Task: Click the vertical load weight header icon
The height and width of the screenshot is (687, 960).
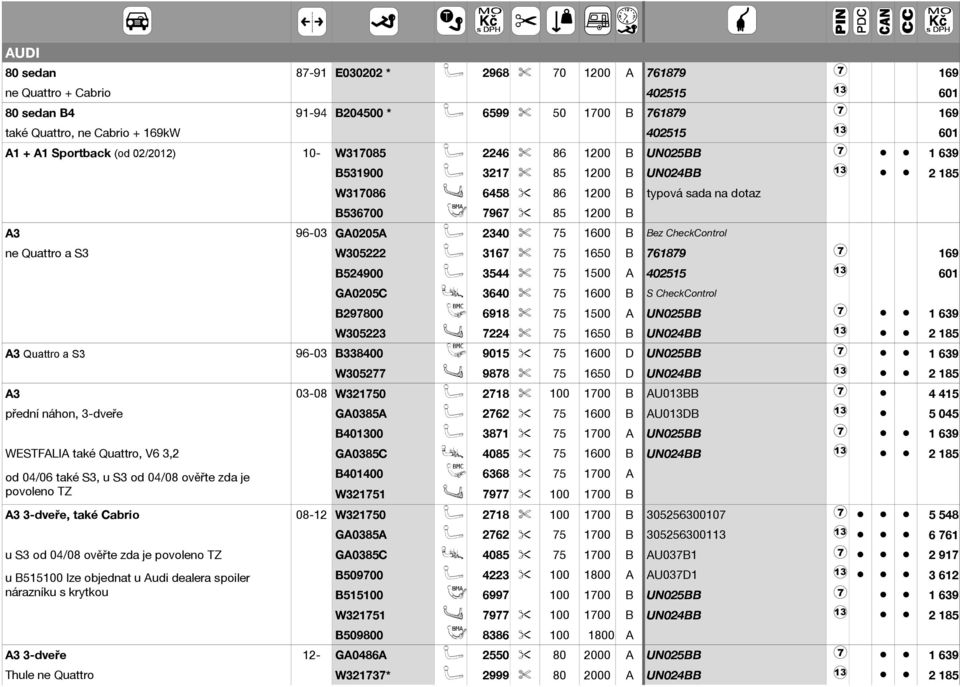Action: [560, 21]
